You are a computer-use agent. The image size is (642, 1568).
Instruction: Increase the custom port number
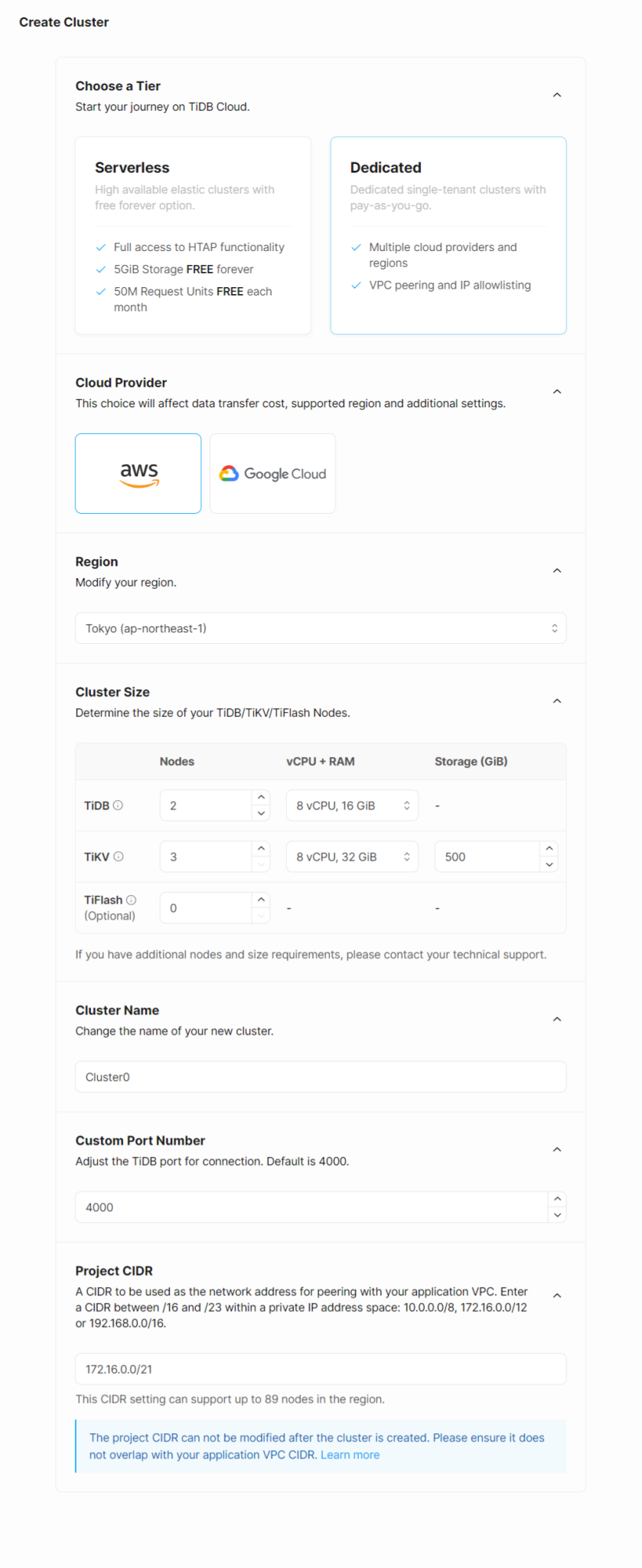point(557,1199)
